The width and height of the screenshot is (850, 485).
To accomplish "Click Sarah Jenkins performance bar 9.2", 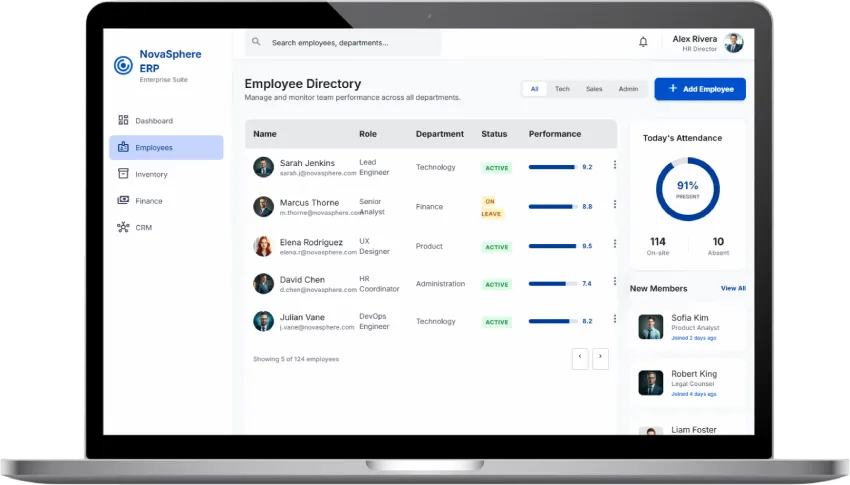I will click(x=553, y=167).
